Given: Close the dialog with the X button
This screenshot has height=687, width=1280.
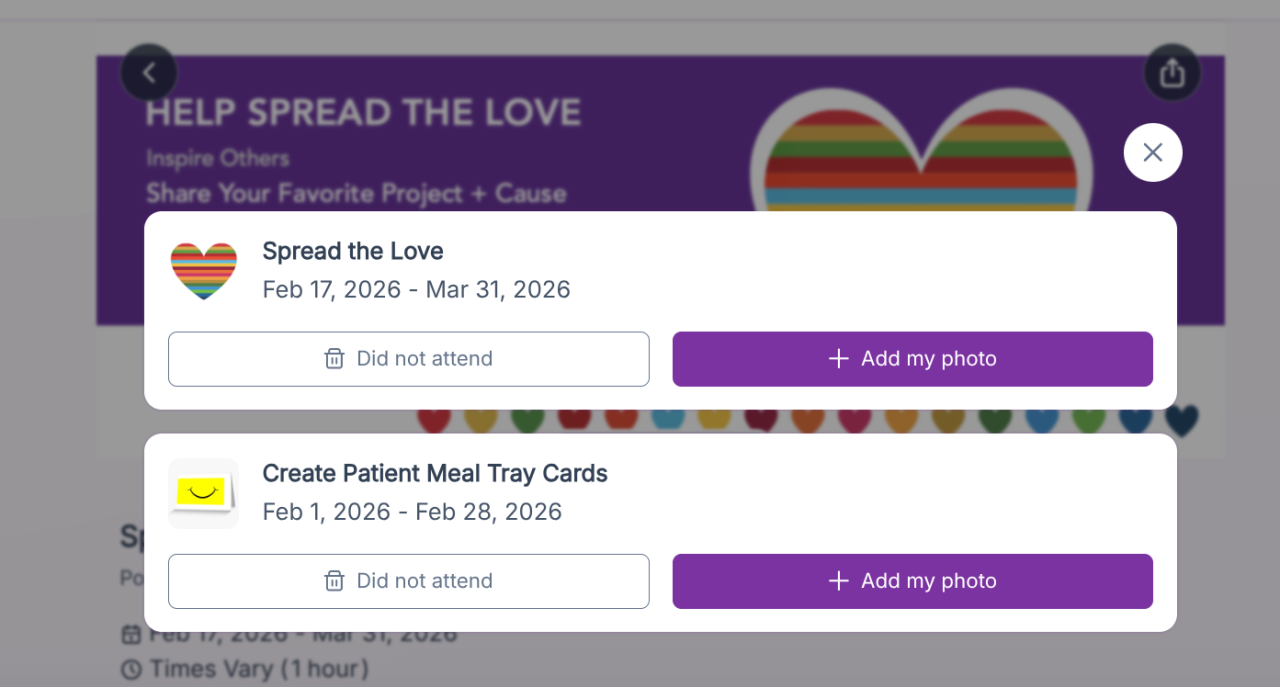Looking at the screenshot, I should 1153,152.
